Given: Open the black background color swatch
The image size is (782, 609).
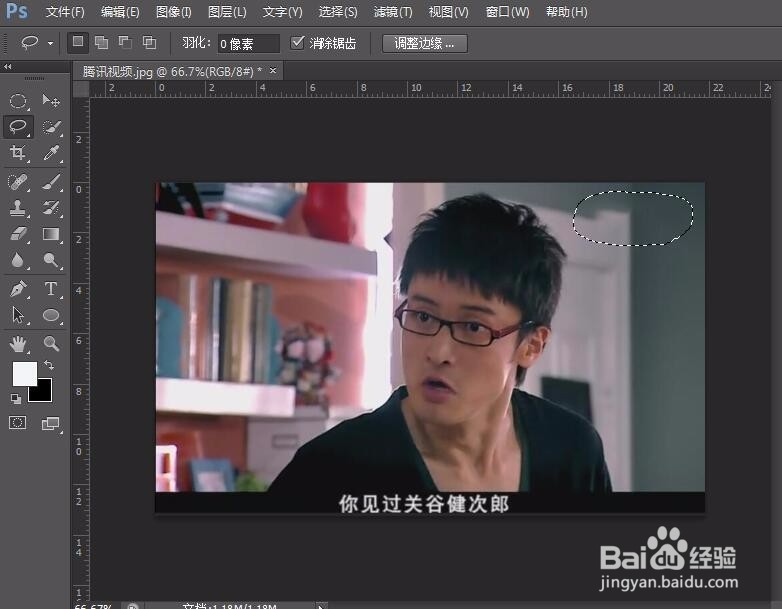Looking at the screenshot, I should click(43, 393).
